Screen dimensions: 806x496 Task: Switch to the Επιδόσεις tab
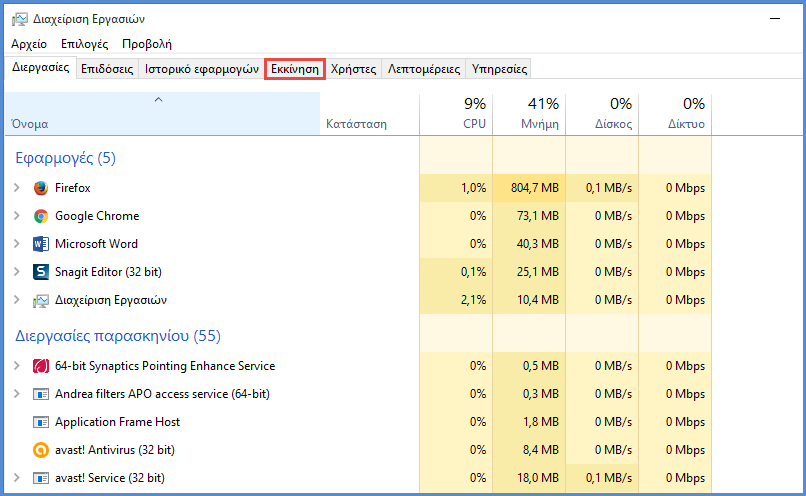point(107,69)
